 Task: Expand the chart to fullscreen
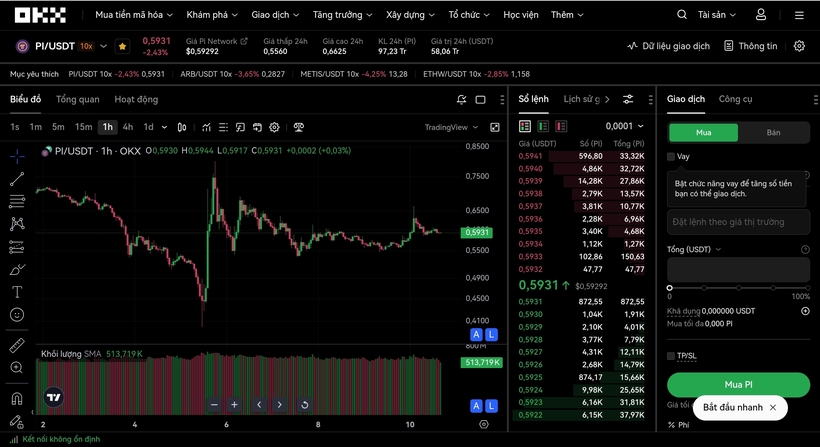coord(495,127)
